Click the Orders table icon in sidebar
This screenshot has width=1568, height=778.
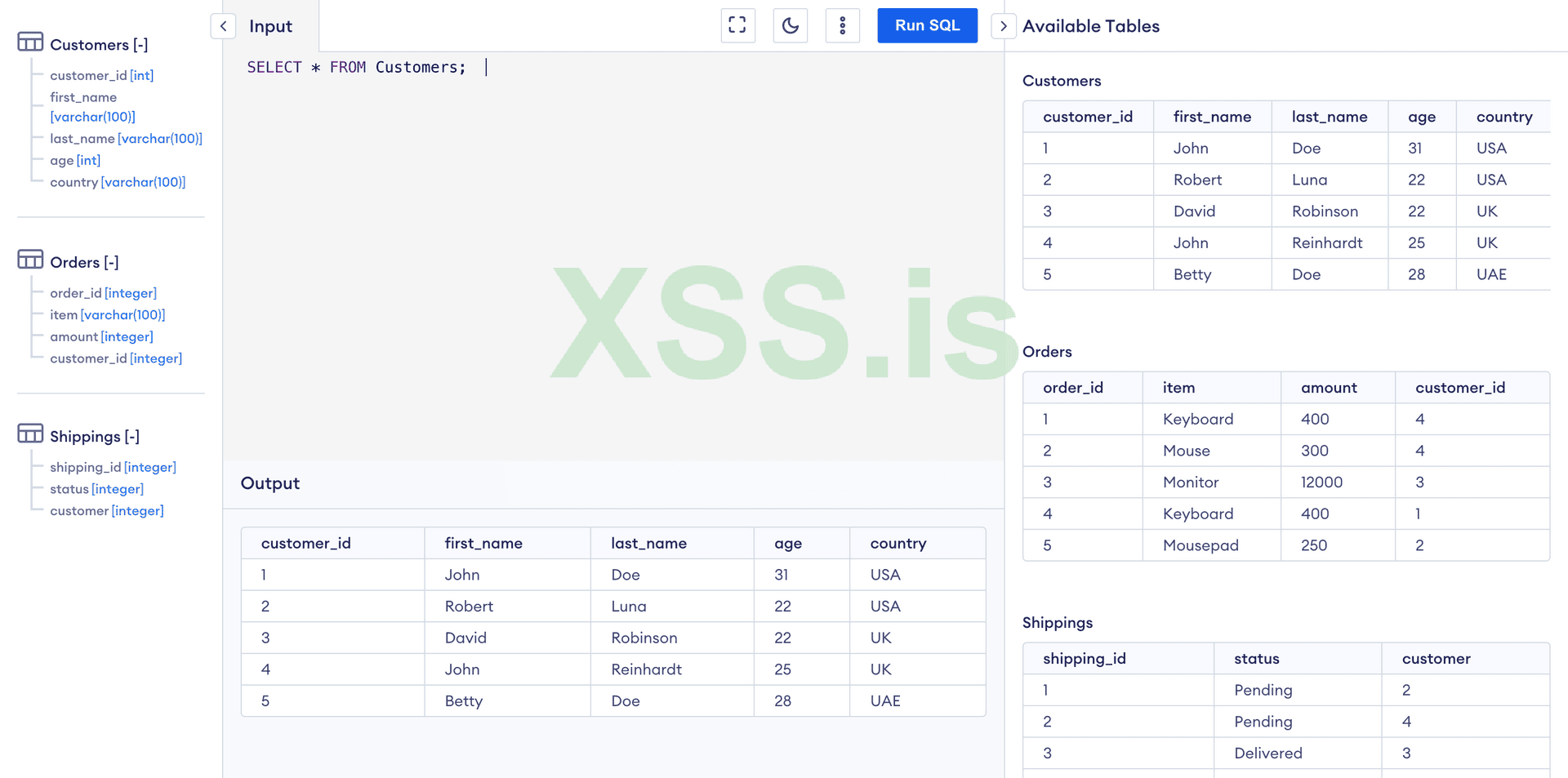(30, 260)
